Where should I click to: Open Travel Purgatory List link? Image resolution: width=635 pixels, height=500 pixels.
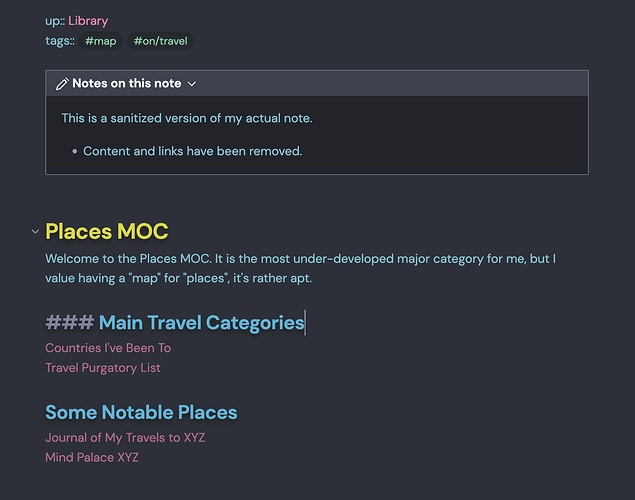tap(103, 368)
